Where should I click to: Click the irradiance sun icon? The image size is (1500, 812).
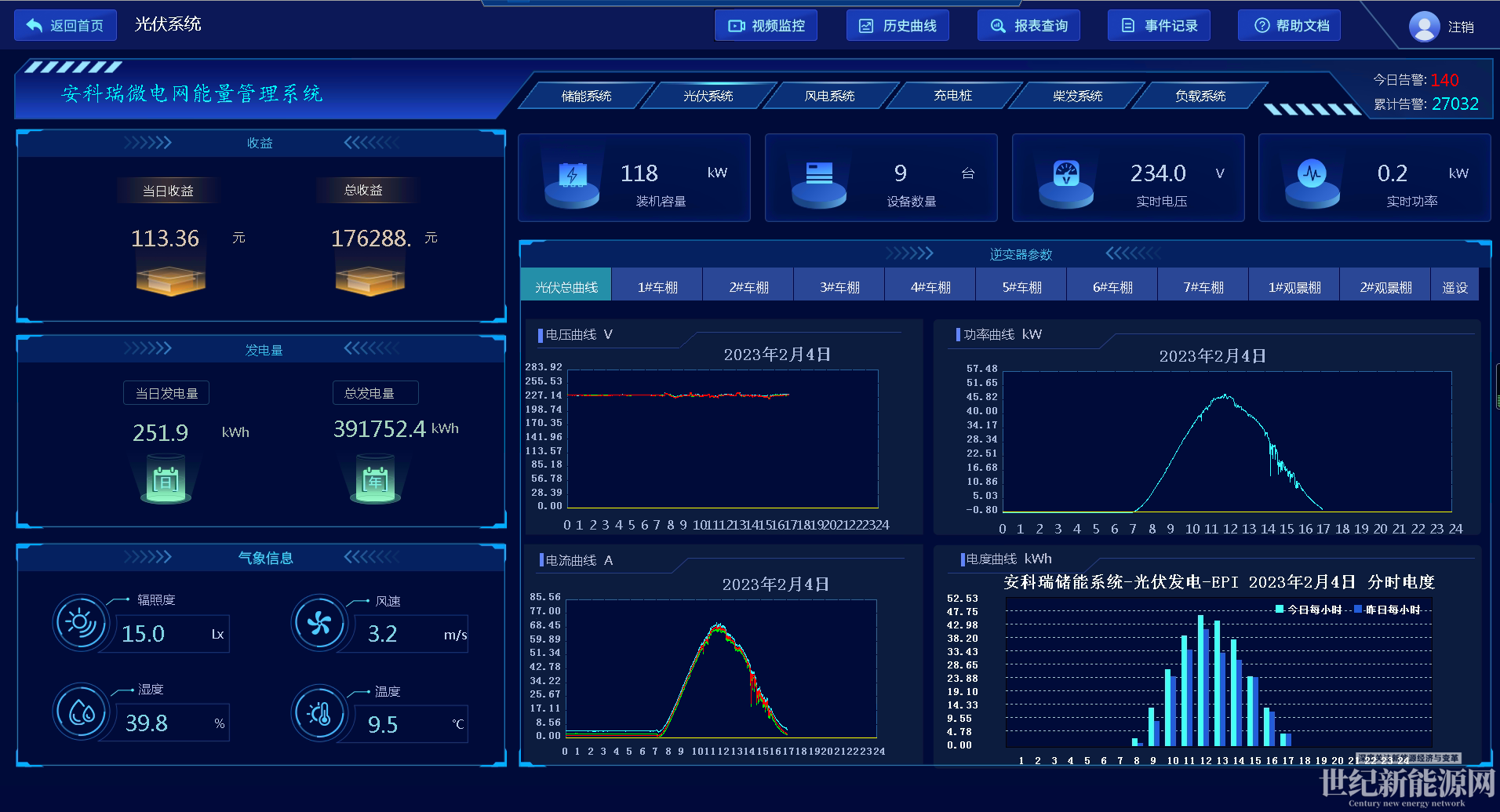(80, 623)
